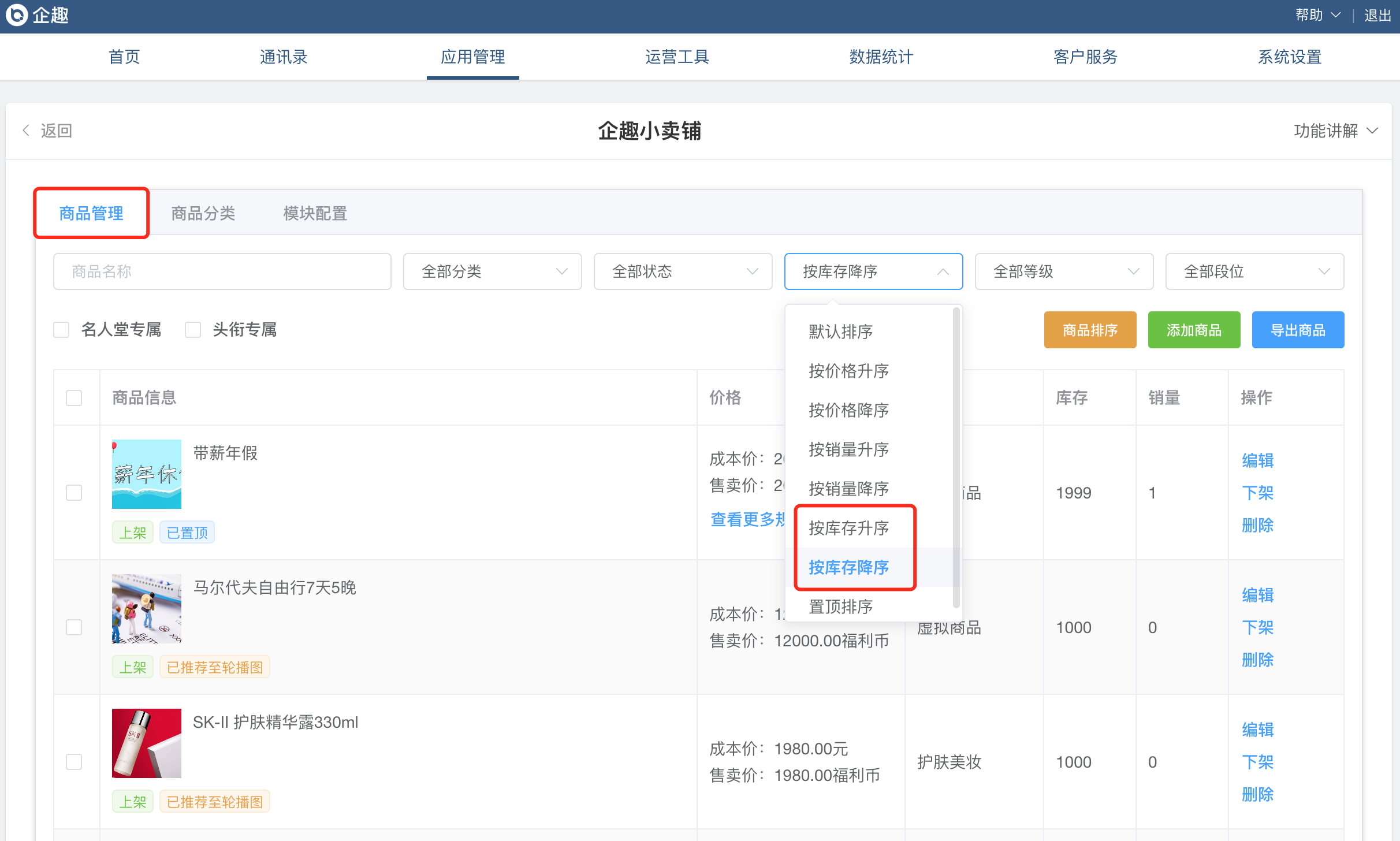This screenshot has width=1400, height=841.
Task: Expand the 功能讲解 chevron
Action: 1372,131
